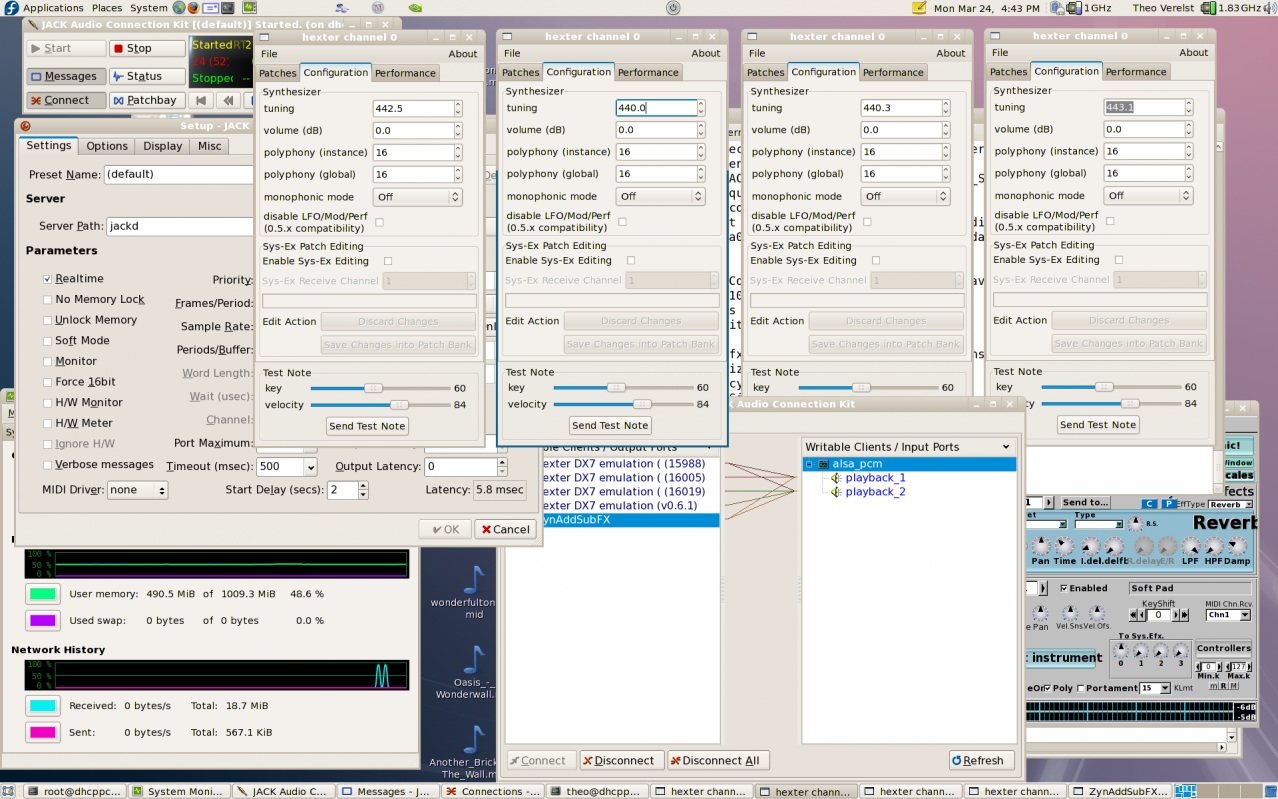Click the Damp knob in ZynAddSubFX reverb

[1238, 546]
